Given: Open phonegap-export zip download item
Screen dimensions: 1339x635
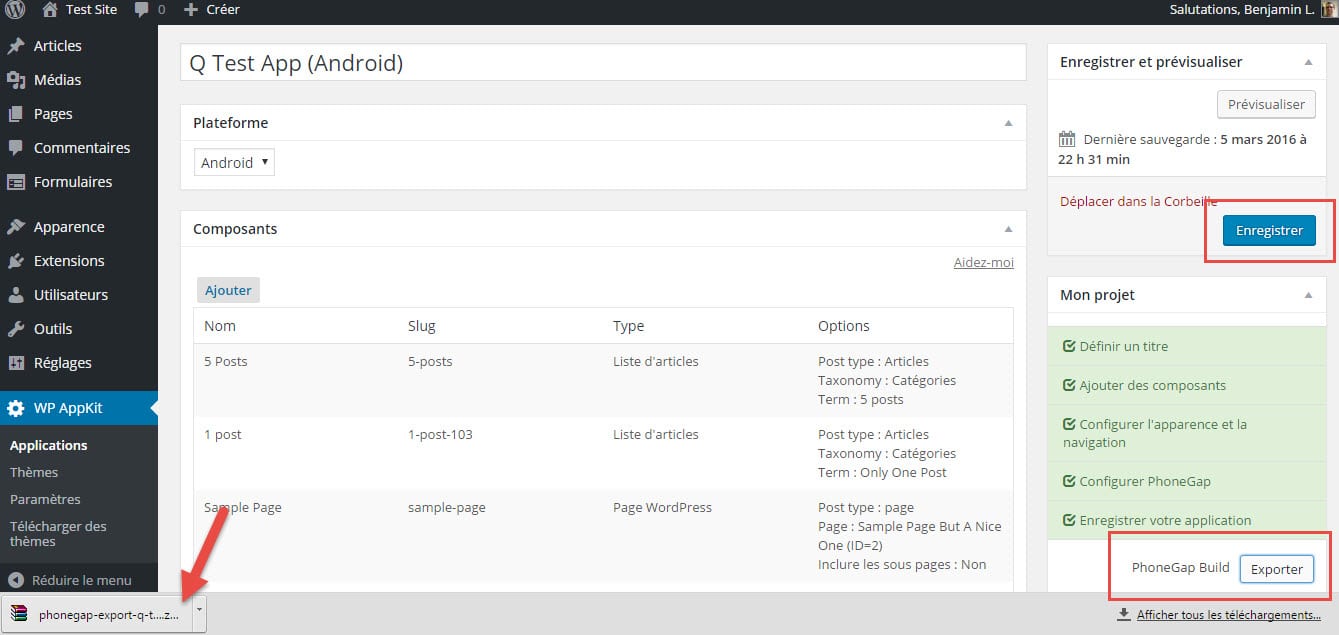Looking at the screenshot, I should 98,614.
